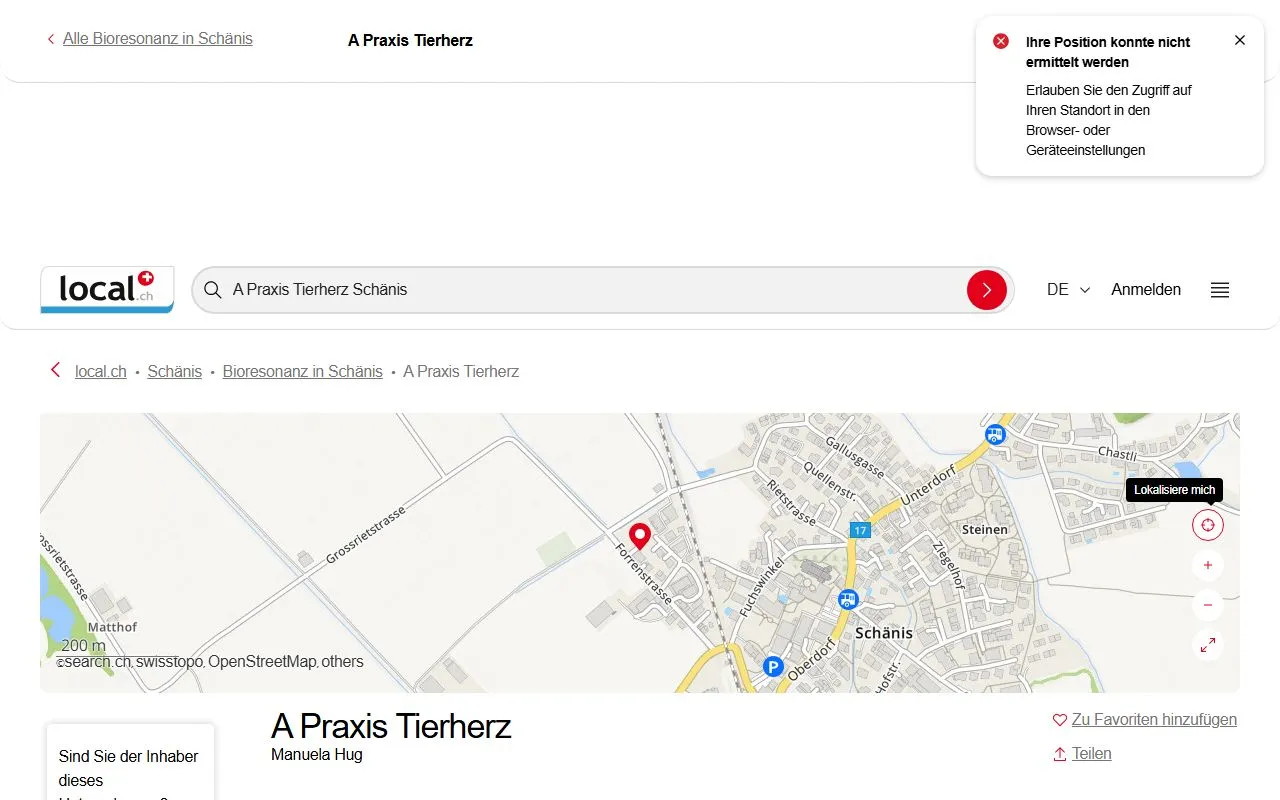Click the blue parking P icon on the map

click(x=773, y=667)
